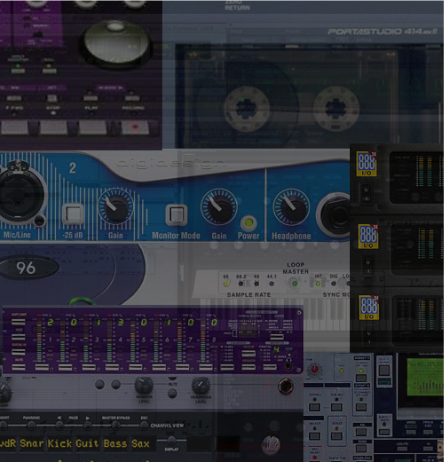Click the headphone jack on purple rack
This screenshot has width=444, height=462.
[x=288, y=366]
